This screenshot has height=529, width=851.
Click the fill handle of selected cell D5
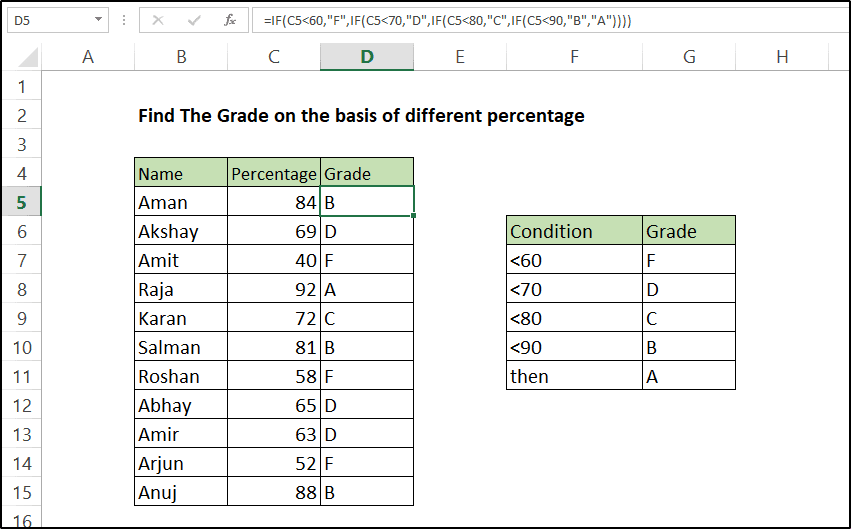414,215
